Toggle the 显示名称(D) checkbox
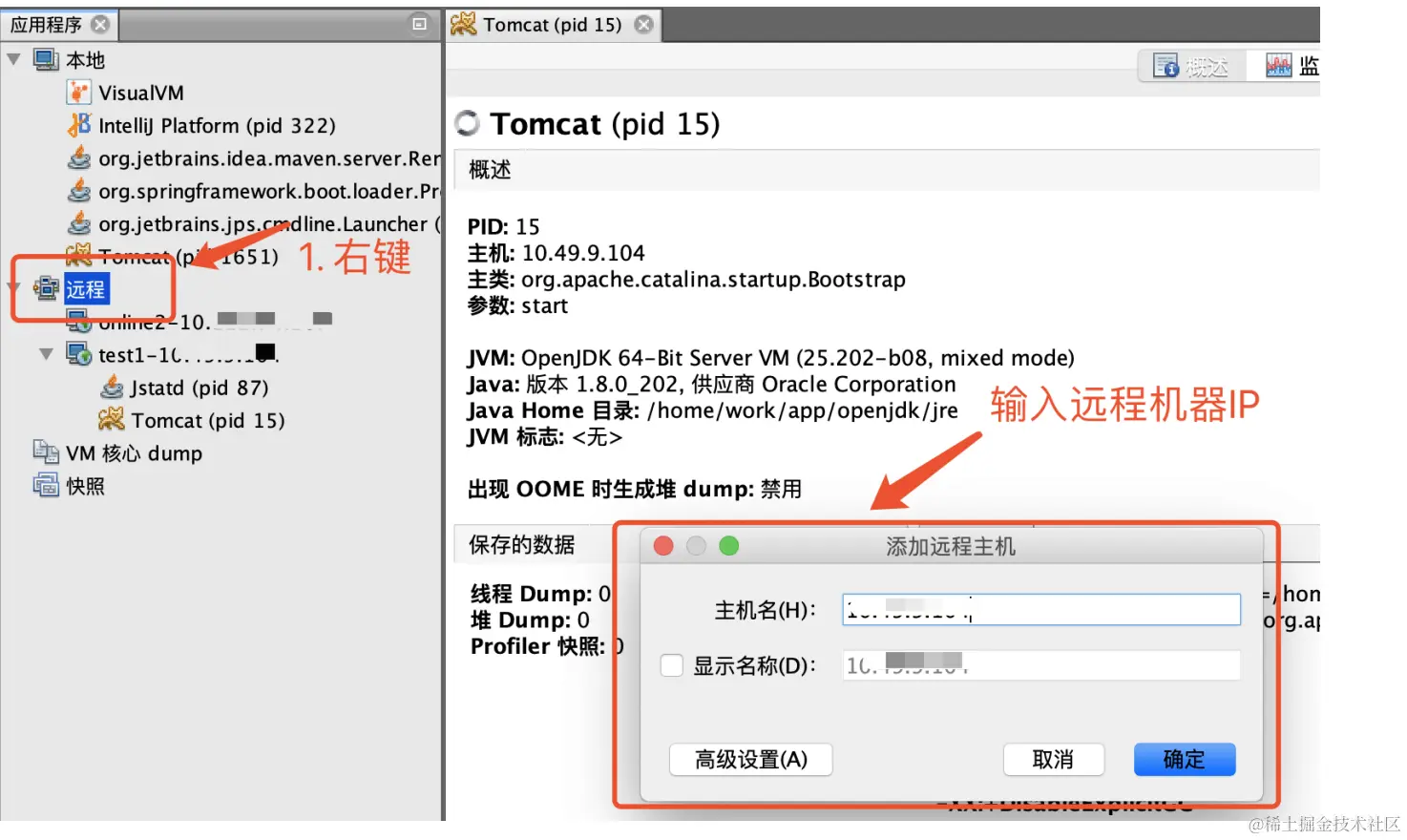Image resolution: width=1407 pixels, height=840 pixels. [x=672, y=665]
